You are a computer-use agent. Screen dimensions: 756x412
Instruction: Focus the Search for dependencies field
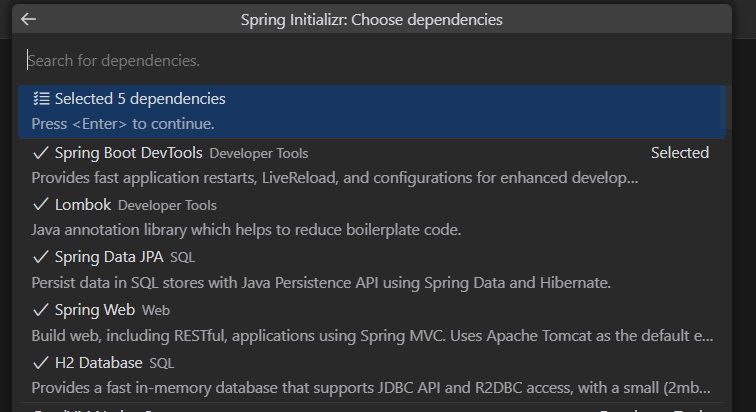370,61
